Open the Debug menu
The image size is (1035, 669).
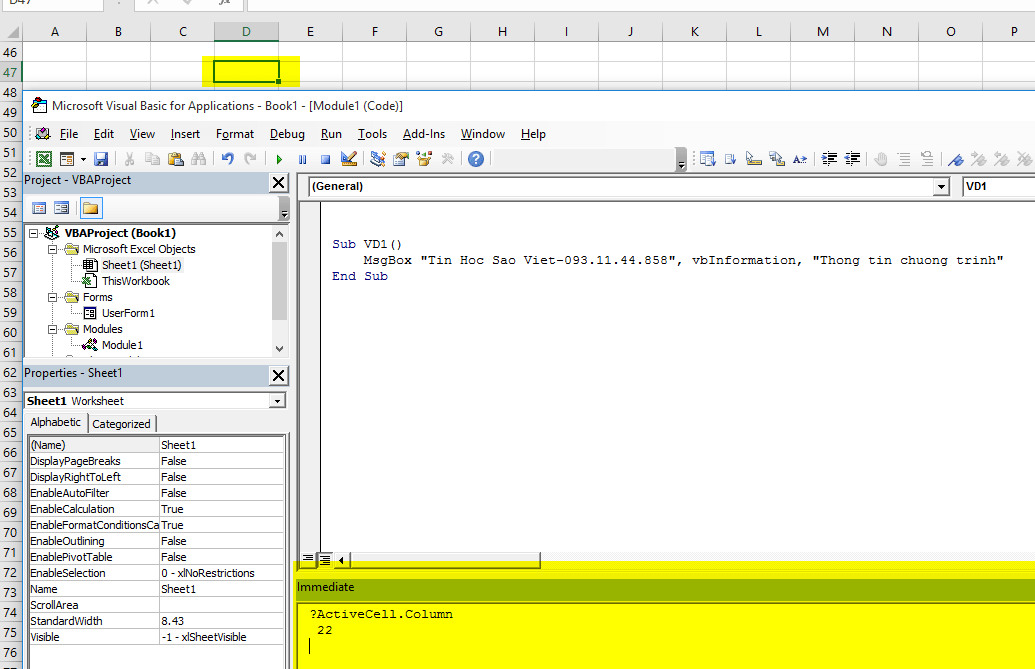click(x=287, y=134)
